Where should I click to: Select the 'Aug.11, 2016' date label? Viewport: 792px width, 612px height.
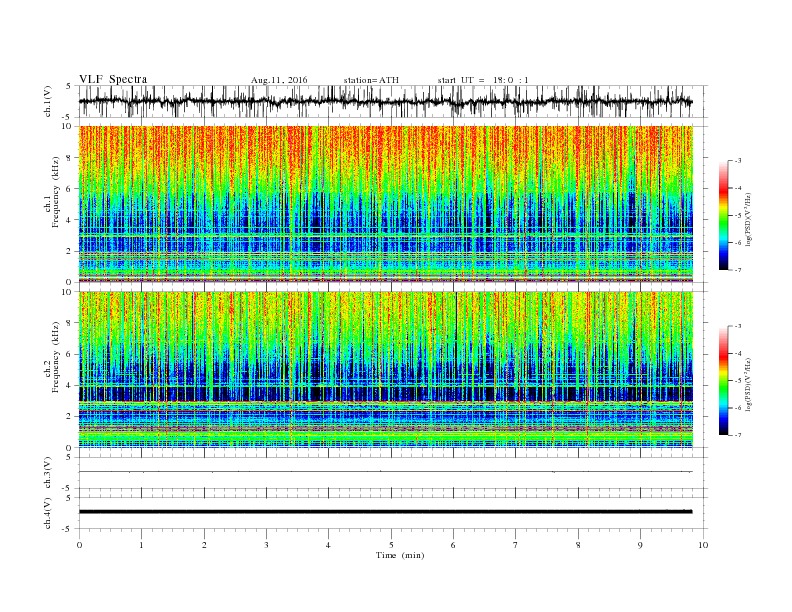coord(279,80)
